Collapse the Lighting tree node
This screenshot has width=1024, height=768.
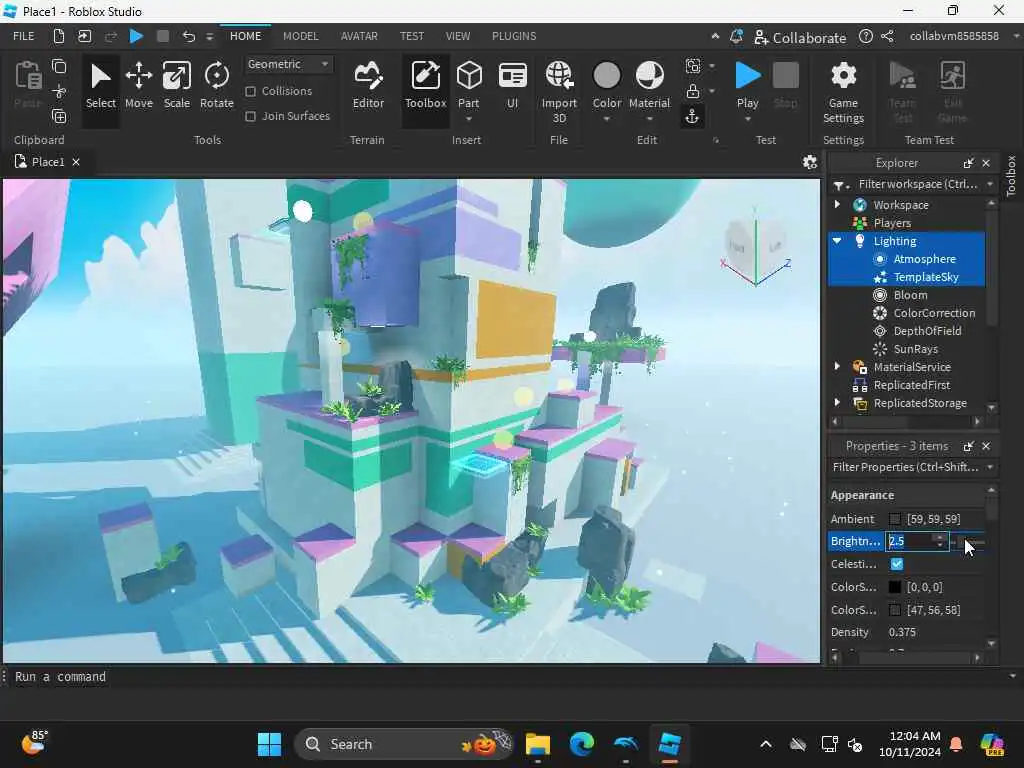click(x=837, y=240)
